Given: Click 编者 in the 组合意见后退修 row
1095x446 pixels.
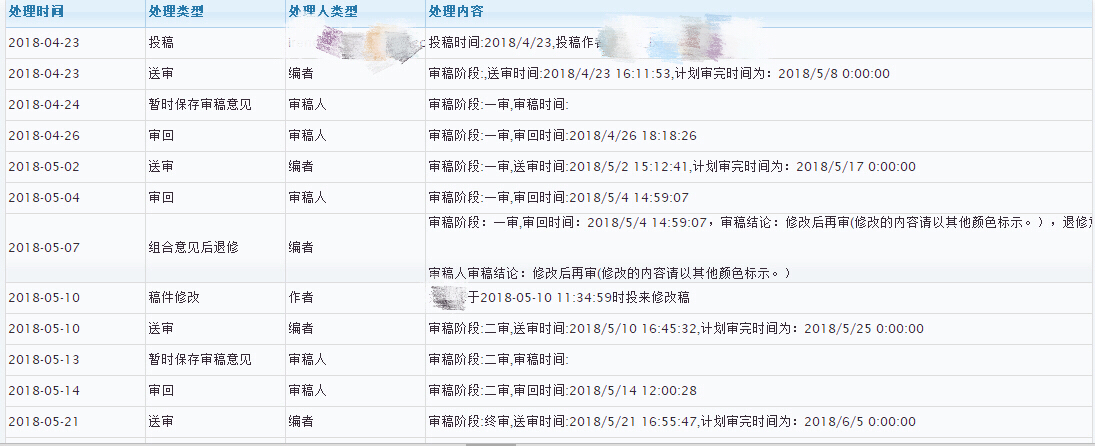Looking at the screenshot, I should (x=301, y=247).
